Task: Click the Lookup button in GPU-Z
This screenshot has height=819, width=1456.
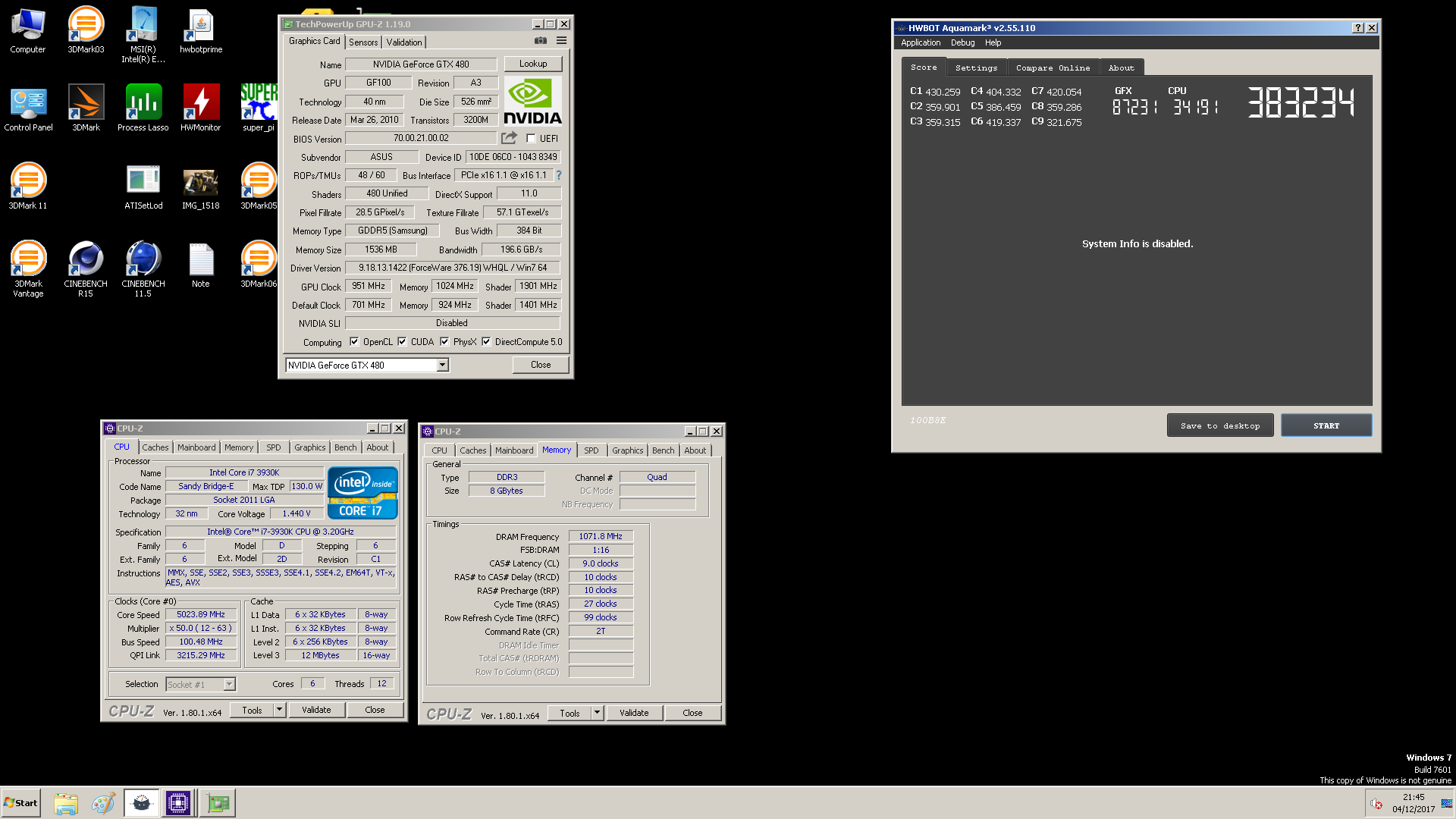Action: coord(533,64)
